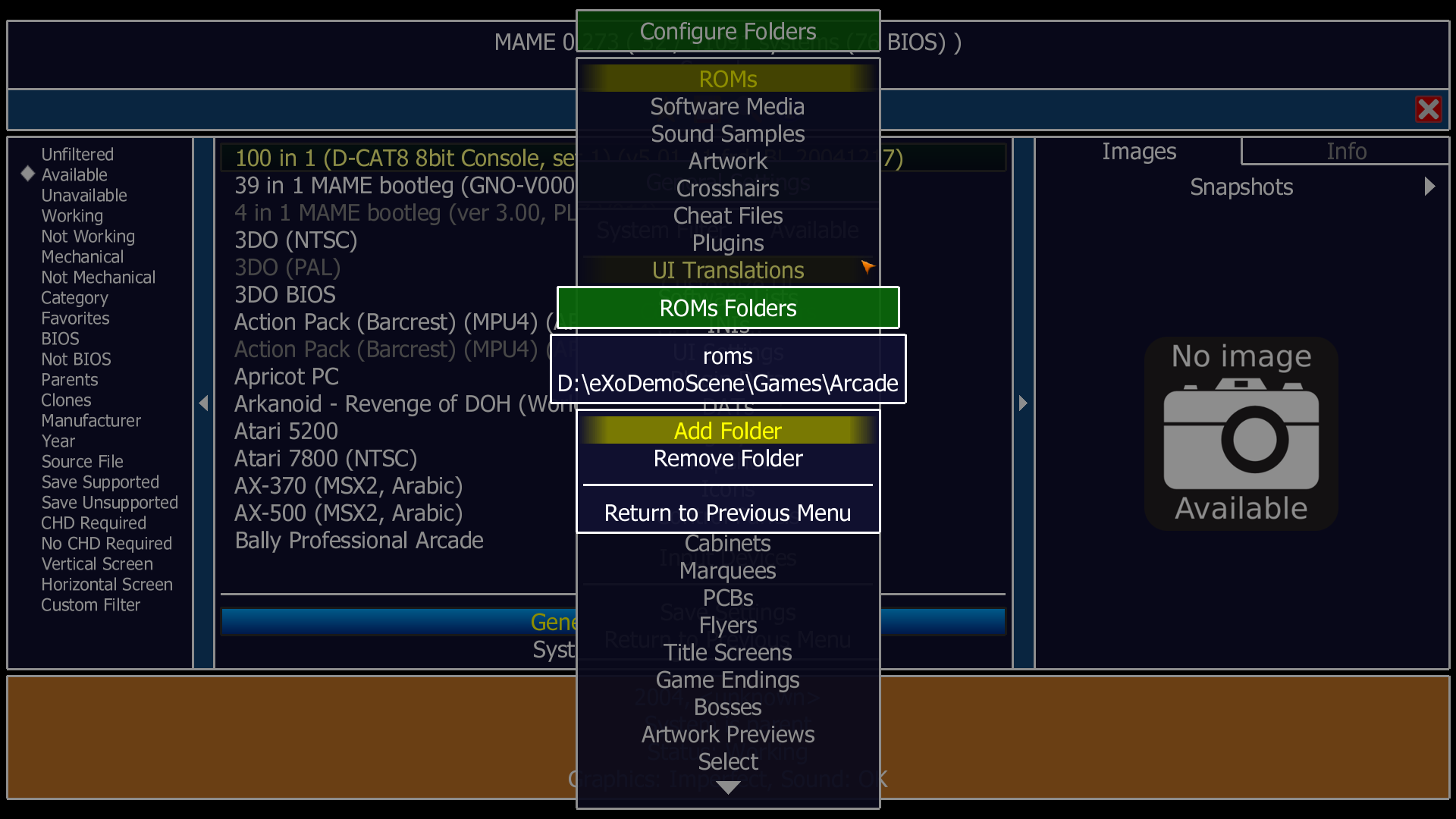Screen dimensions: 1456x819
Task: Select the Bosses folder entry
Action: tap(728, 707)
